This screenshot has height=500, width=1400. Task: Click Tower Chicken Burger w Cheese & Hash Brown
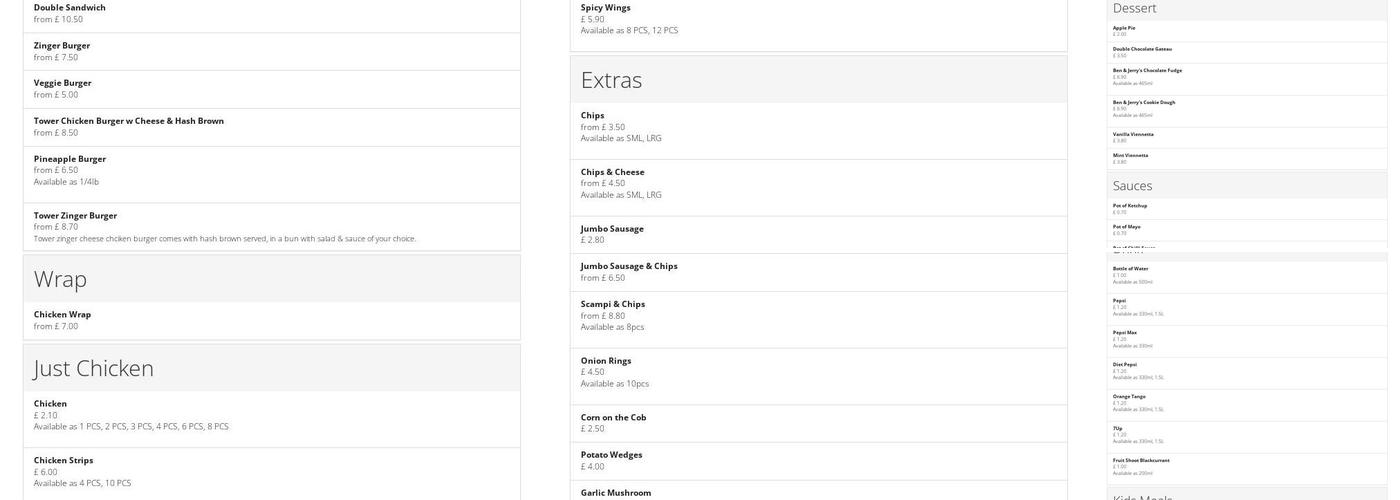click(x=129, y=121)
